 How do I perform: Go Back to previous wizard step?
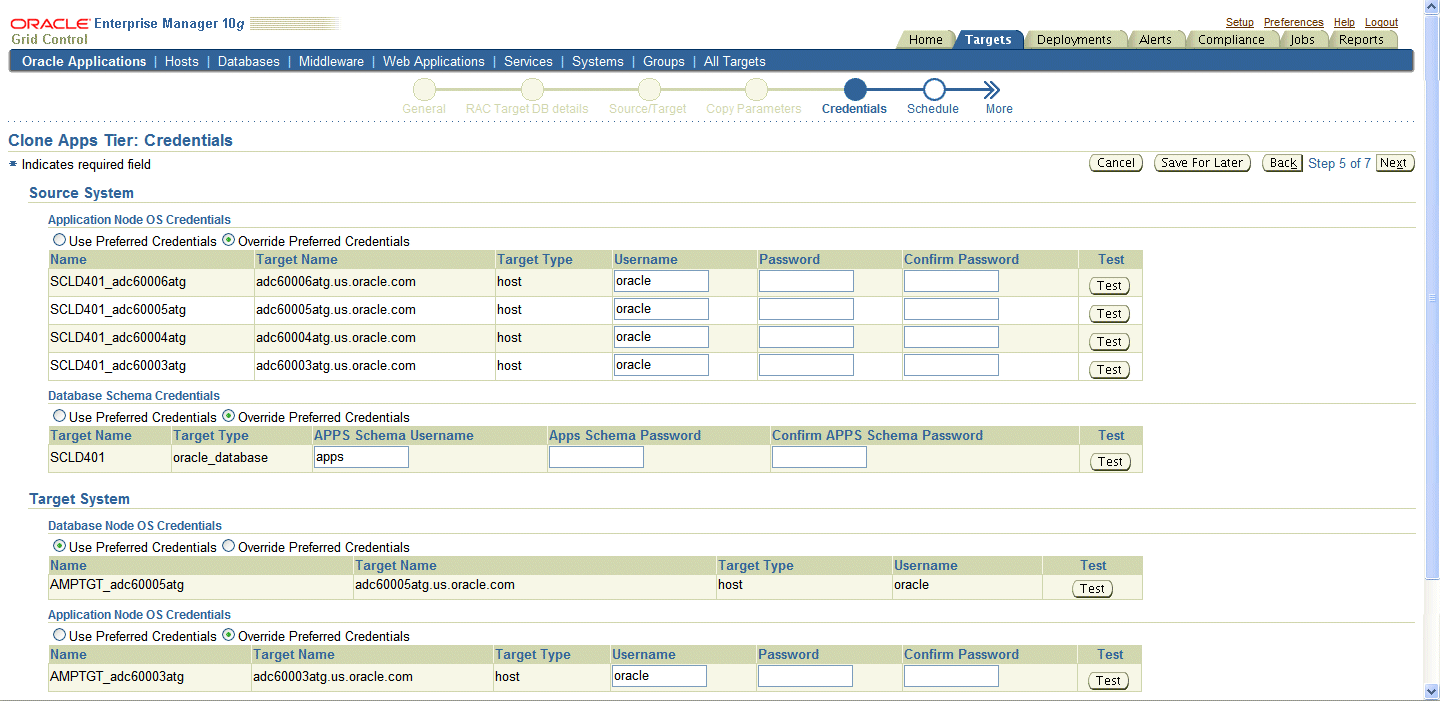point(1283,163)
